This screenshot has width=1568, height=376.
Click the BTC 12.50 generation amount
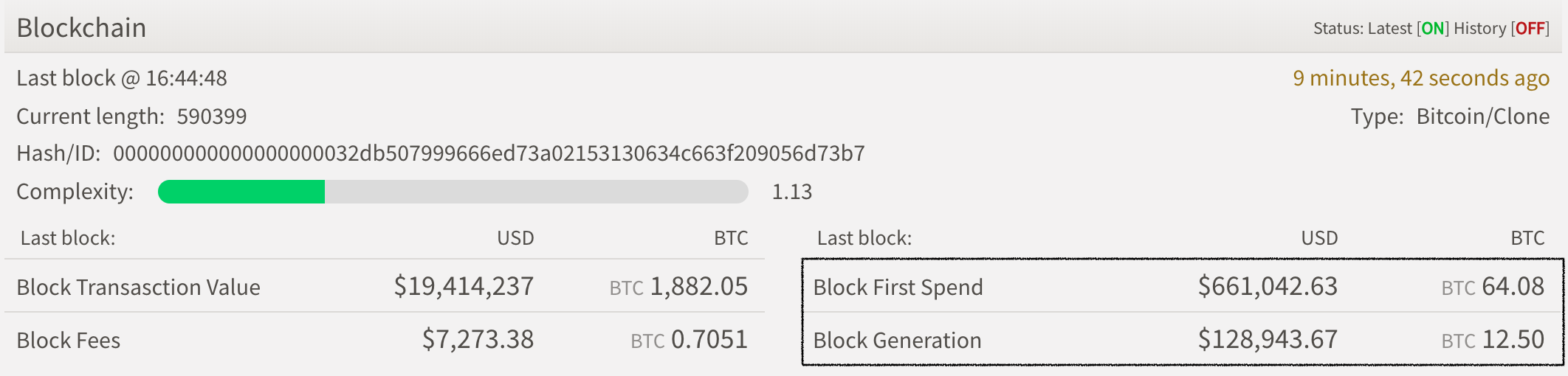[1493, 339]
